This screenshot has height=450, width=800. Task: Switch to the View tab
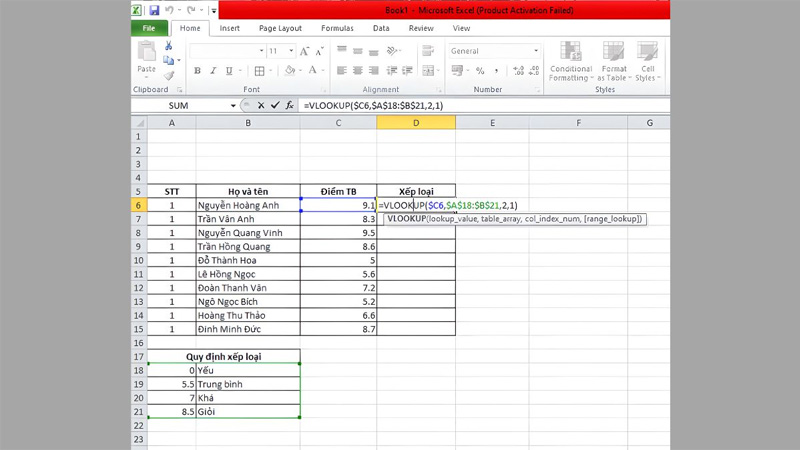click(461, 29)
